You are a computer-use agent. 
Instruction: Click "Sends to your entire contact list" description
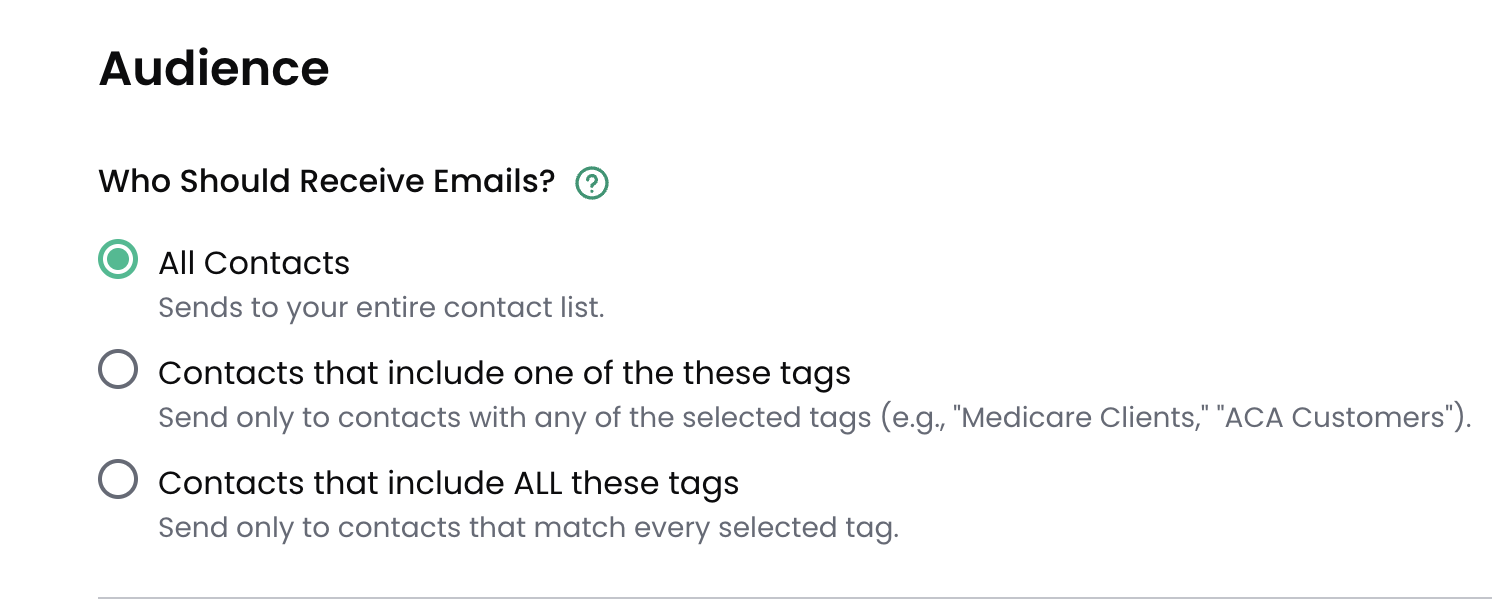[381, 307]
